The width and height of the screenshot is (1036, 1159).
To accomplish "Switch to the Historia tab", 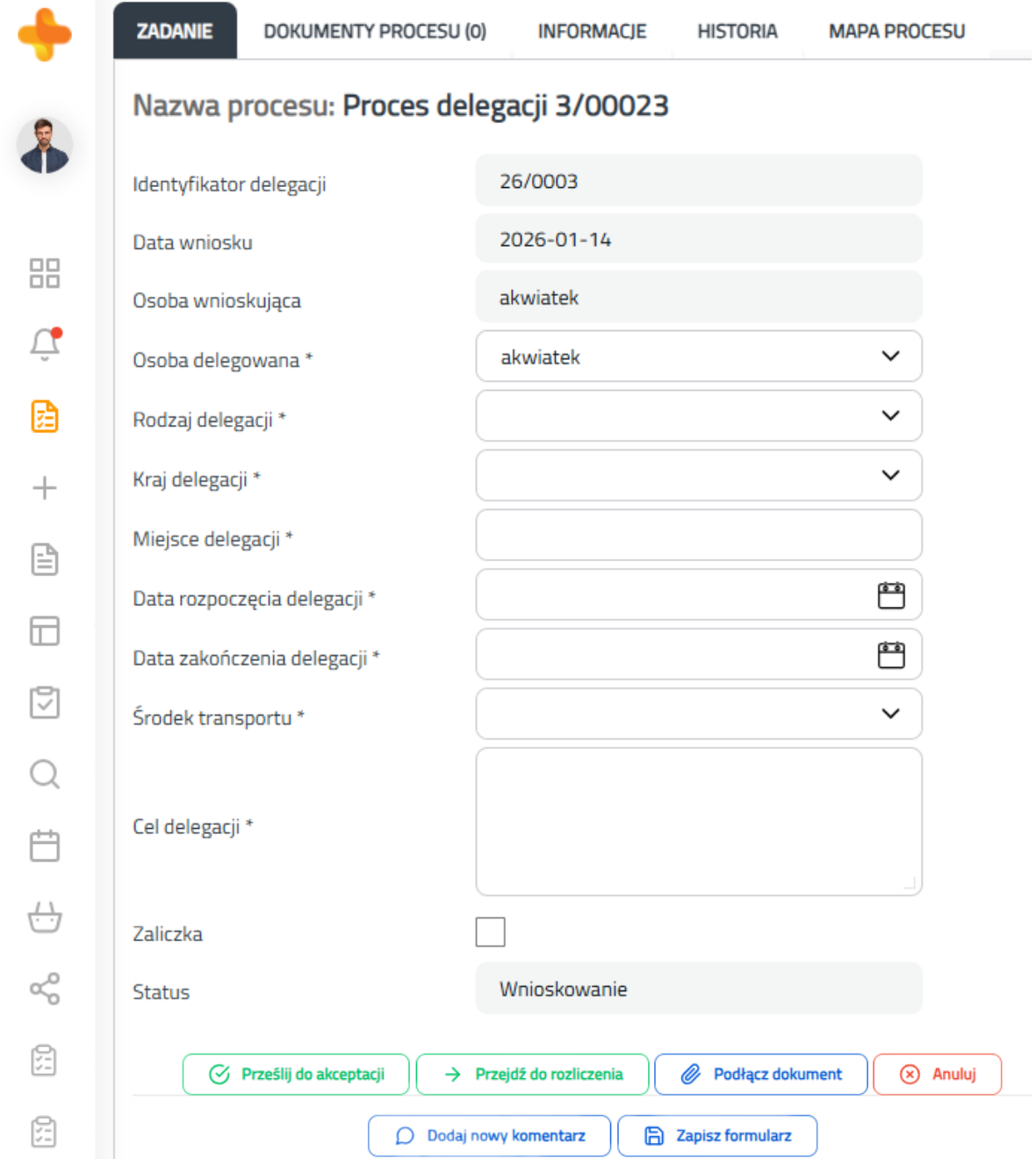I will click(x=737, y=32).
